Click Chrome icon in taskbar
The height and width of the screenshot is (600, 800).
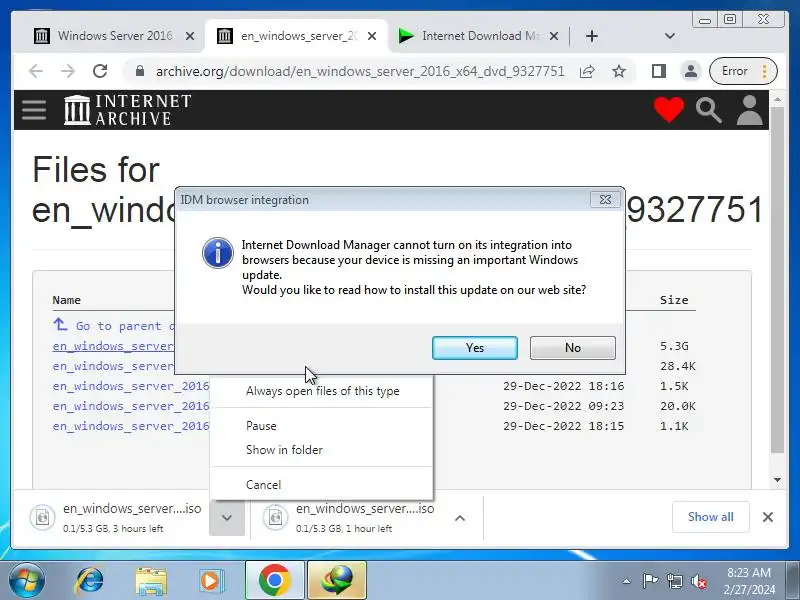coord(274,580)
